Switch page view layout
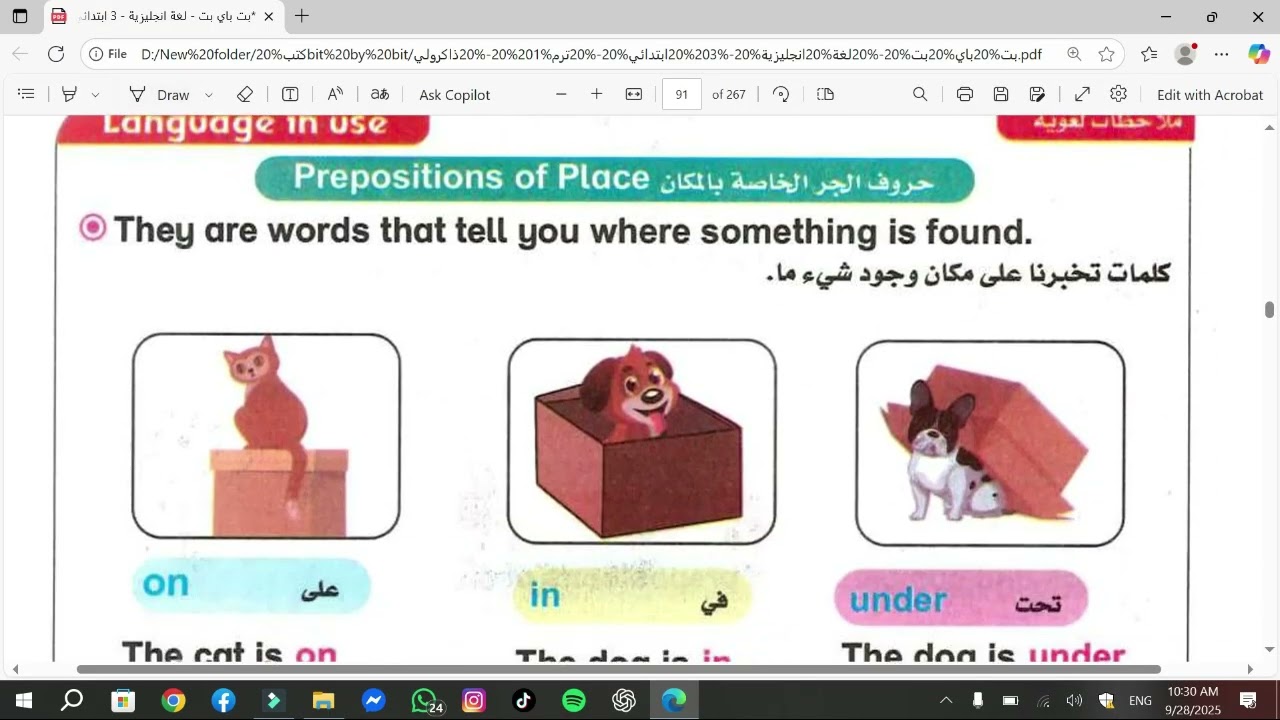This screenshot has width=1280, height=720. (825, 94)
